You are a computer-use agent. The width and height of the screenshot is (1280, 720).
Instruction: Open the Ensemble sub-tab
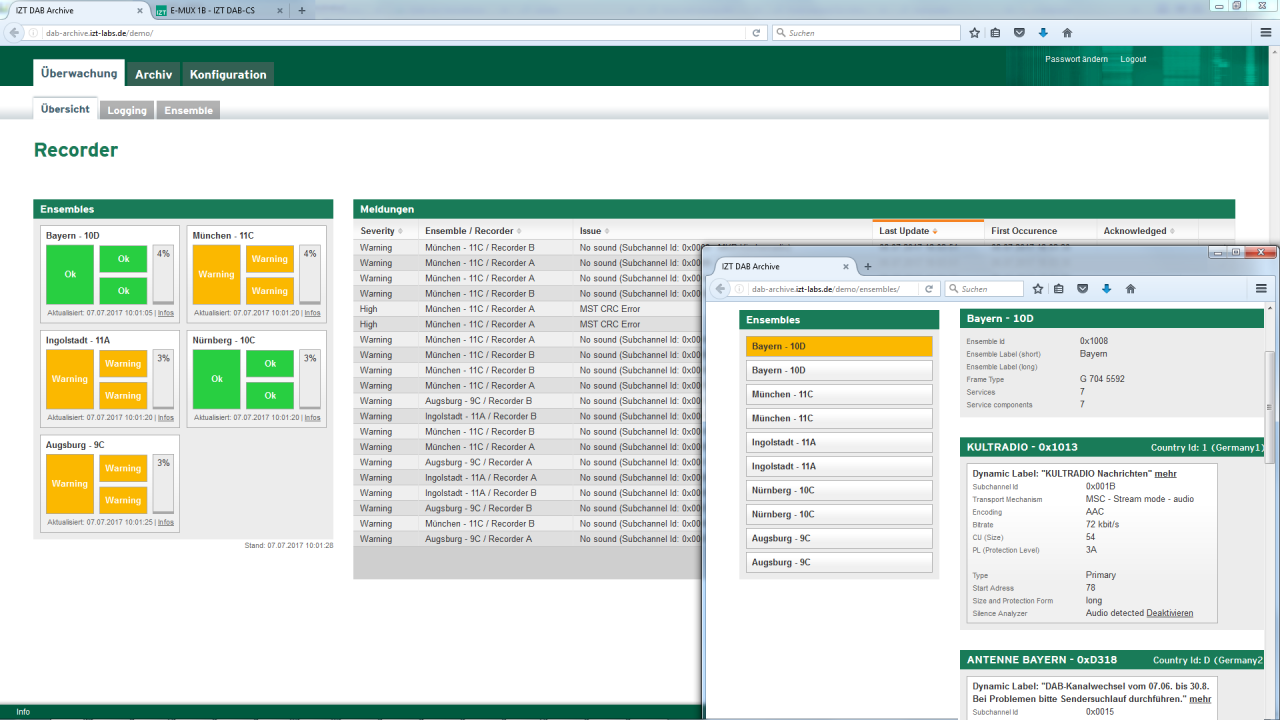tap(188, 110)
